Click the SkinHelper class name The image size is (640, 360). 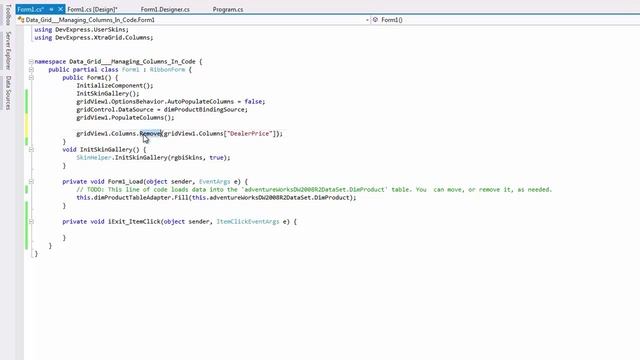tap(93, 158)
